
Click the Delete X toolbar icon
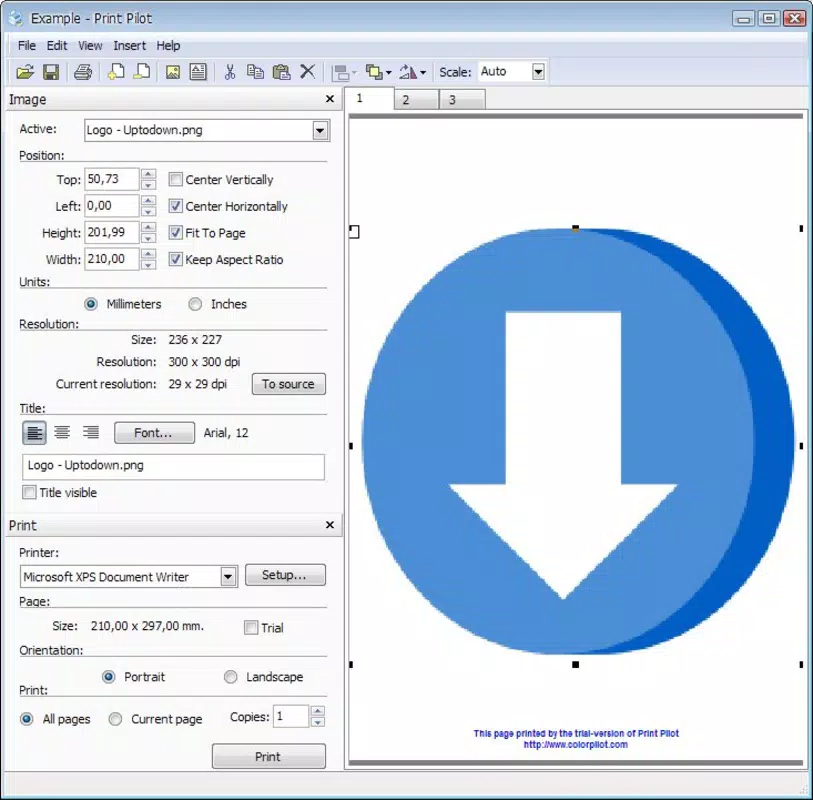(x=308, y=72)
